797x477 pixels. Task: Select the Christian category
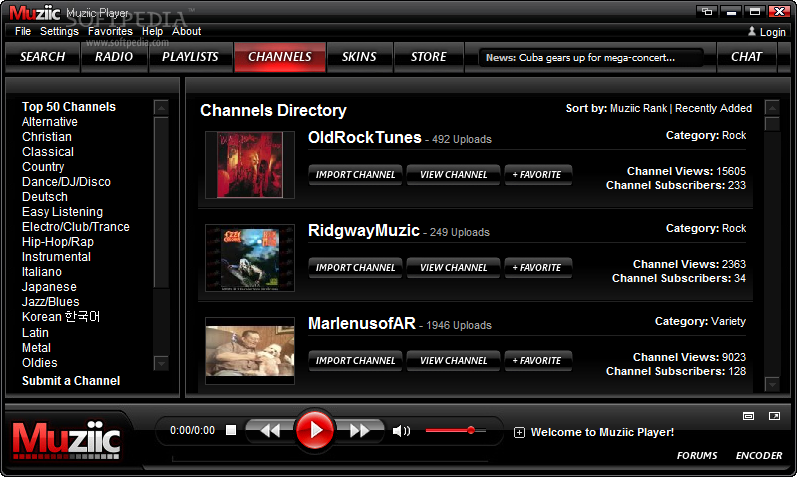pyautogui.click(x=47, y=137)
